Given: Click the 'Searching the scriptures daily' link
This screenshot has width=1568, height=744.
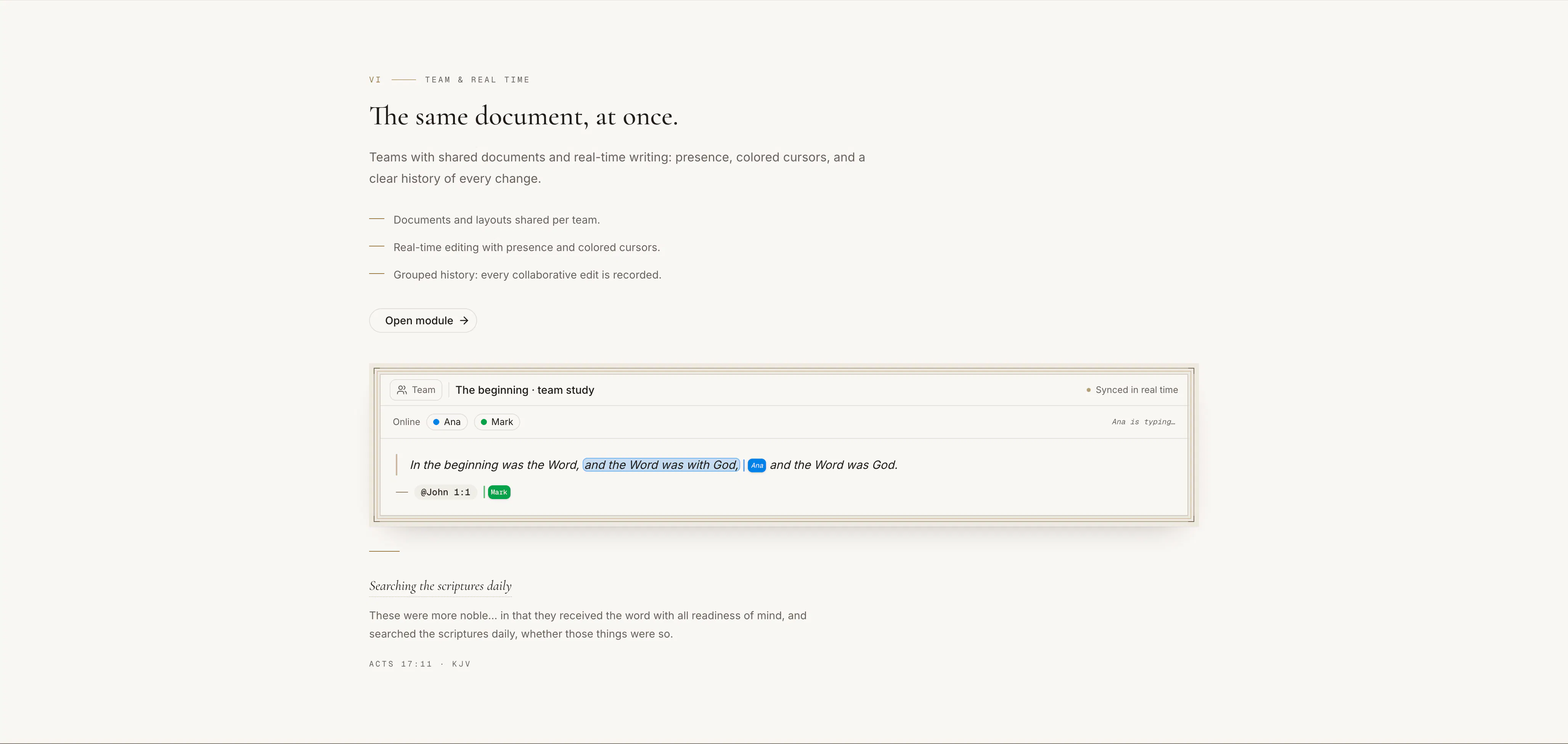Looking at the screenshot, I should (440, 586).
